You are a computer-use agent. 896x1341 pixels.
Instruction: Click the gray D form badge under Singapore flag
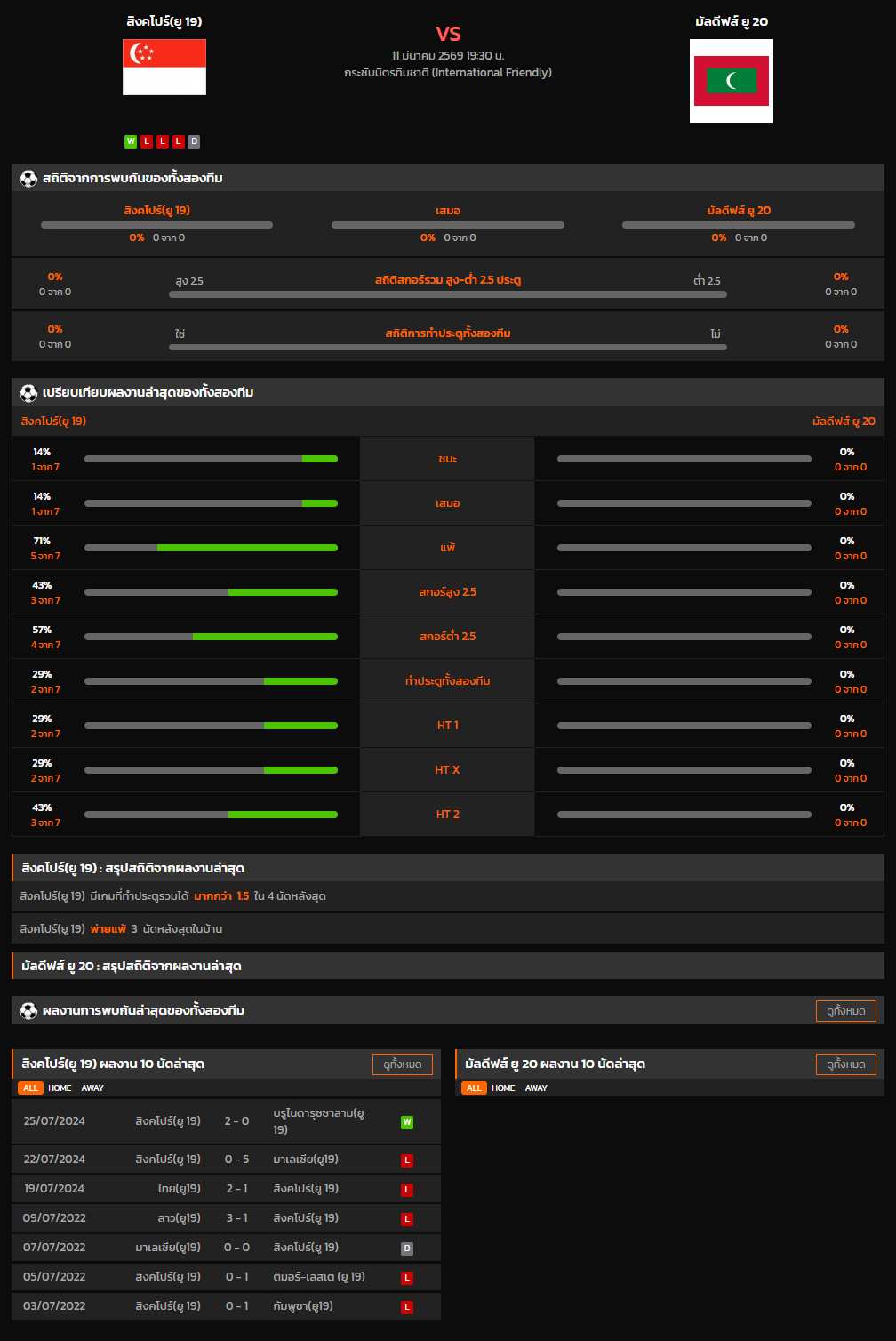(194, 141)
